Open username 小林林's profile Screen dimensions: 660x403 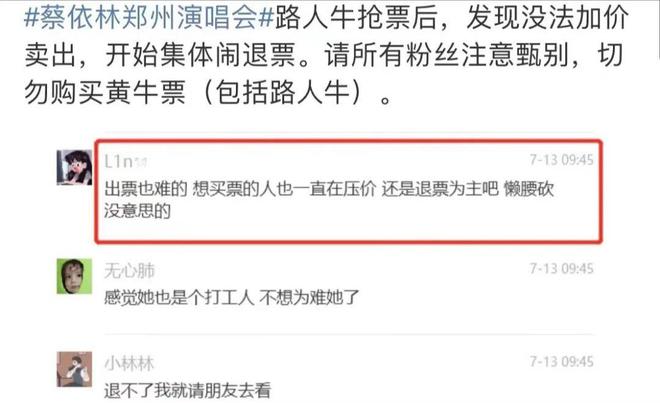129,363
